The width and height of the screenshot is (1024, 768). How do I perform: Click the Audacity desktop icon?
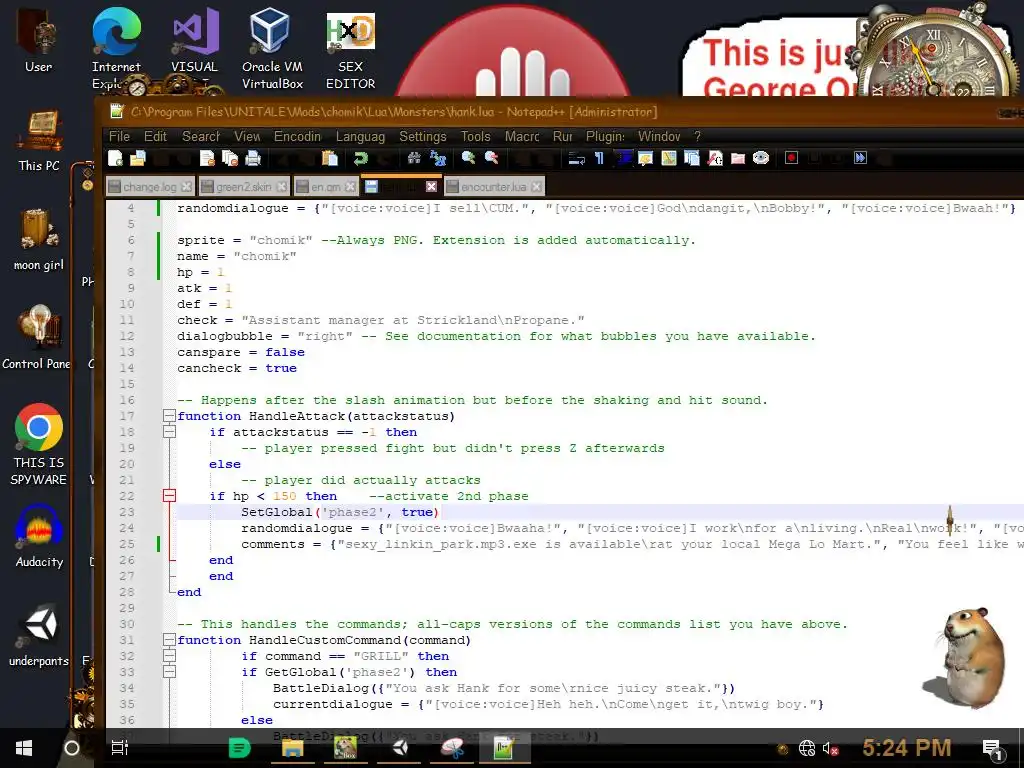click(x=39, y=536)
